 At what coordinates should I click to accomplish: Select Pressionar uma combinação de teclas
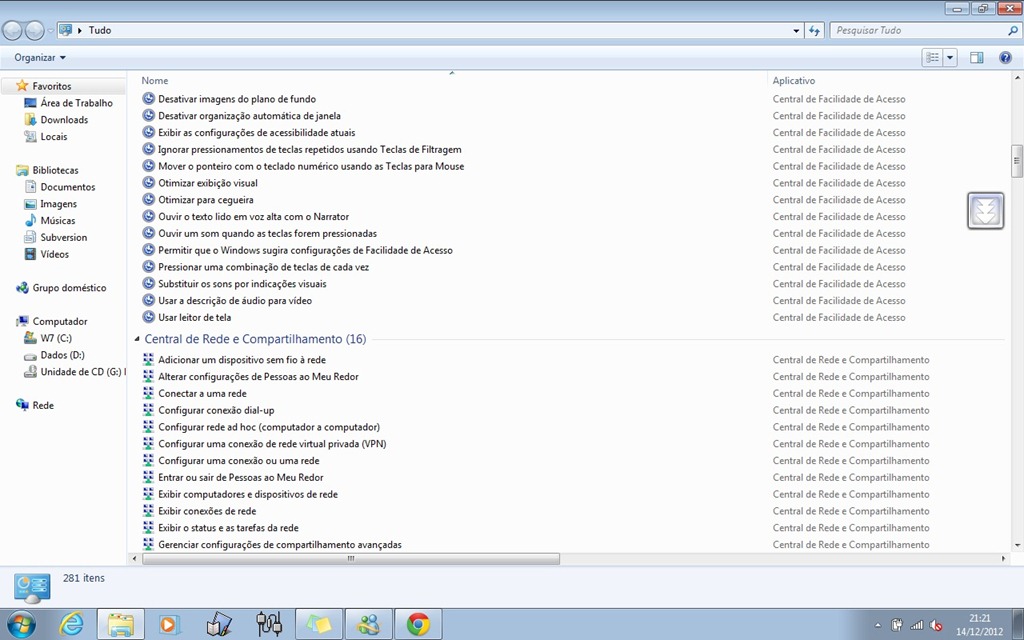point(263,267)
